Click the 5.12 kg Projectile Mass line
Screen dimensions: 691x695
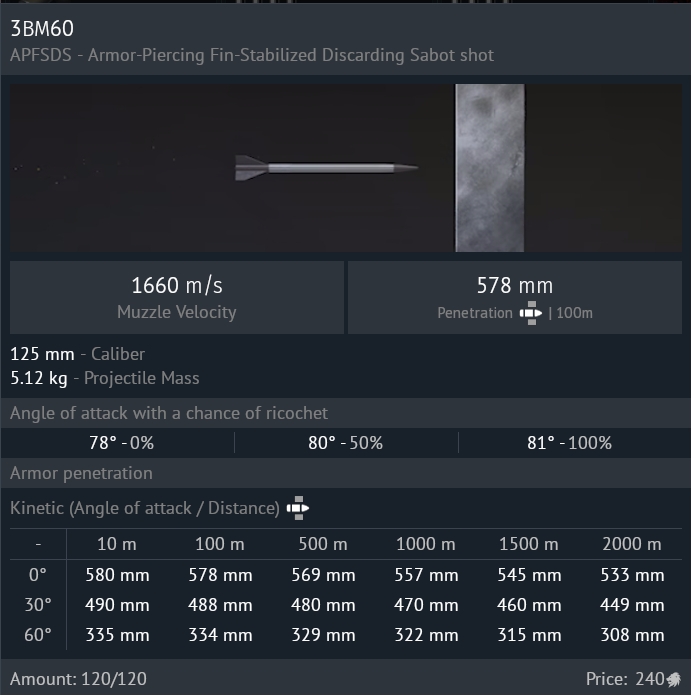[x=105, y=378]
